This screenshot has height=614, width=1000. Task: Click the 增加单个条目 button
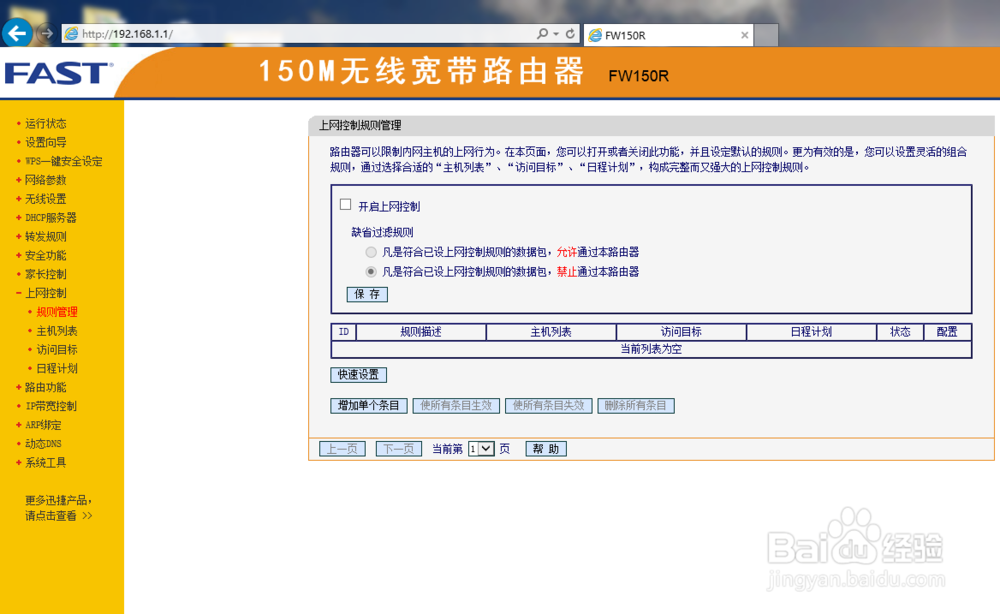369,404
